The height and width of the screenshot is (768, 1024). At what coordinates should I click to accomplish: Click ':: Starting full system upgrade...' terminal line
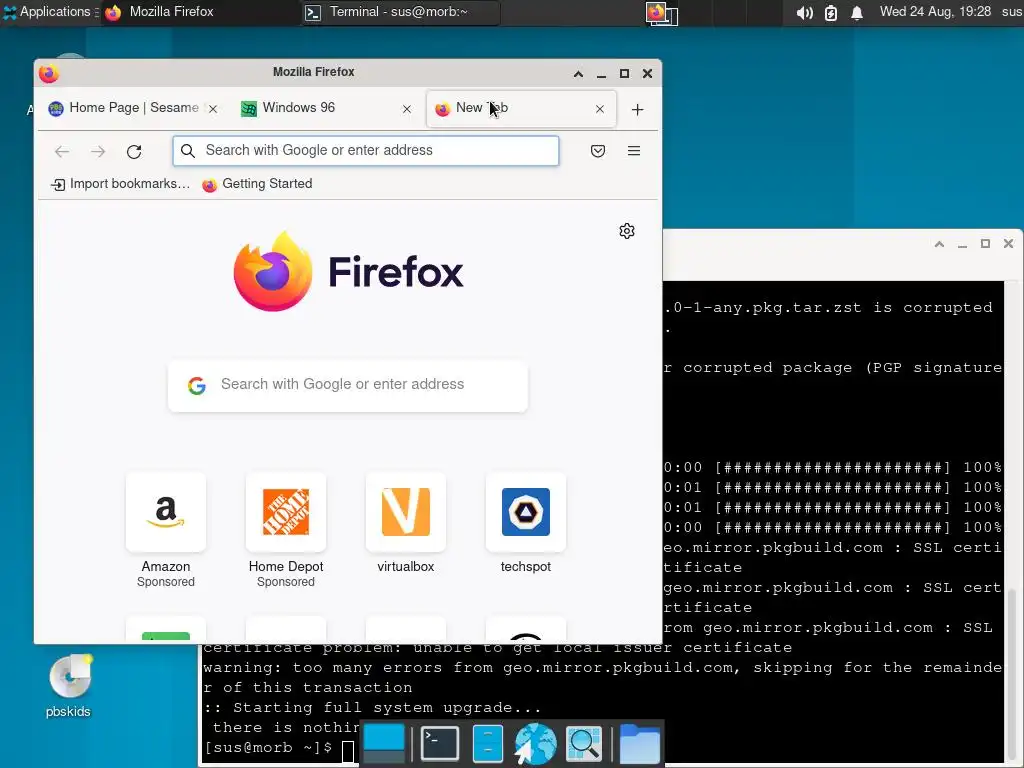pos(372,708)
